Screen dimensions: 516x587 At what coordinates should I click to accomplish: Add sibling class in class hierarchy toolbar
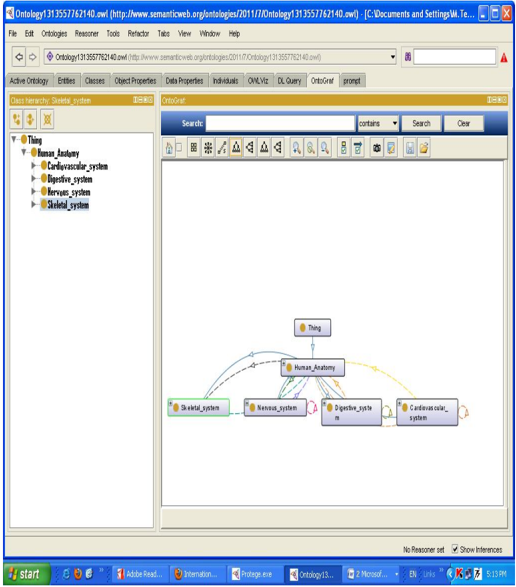30,119
